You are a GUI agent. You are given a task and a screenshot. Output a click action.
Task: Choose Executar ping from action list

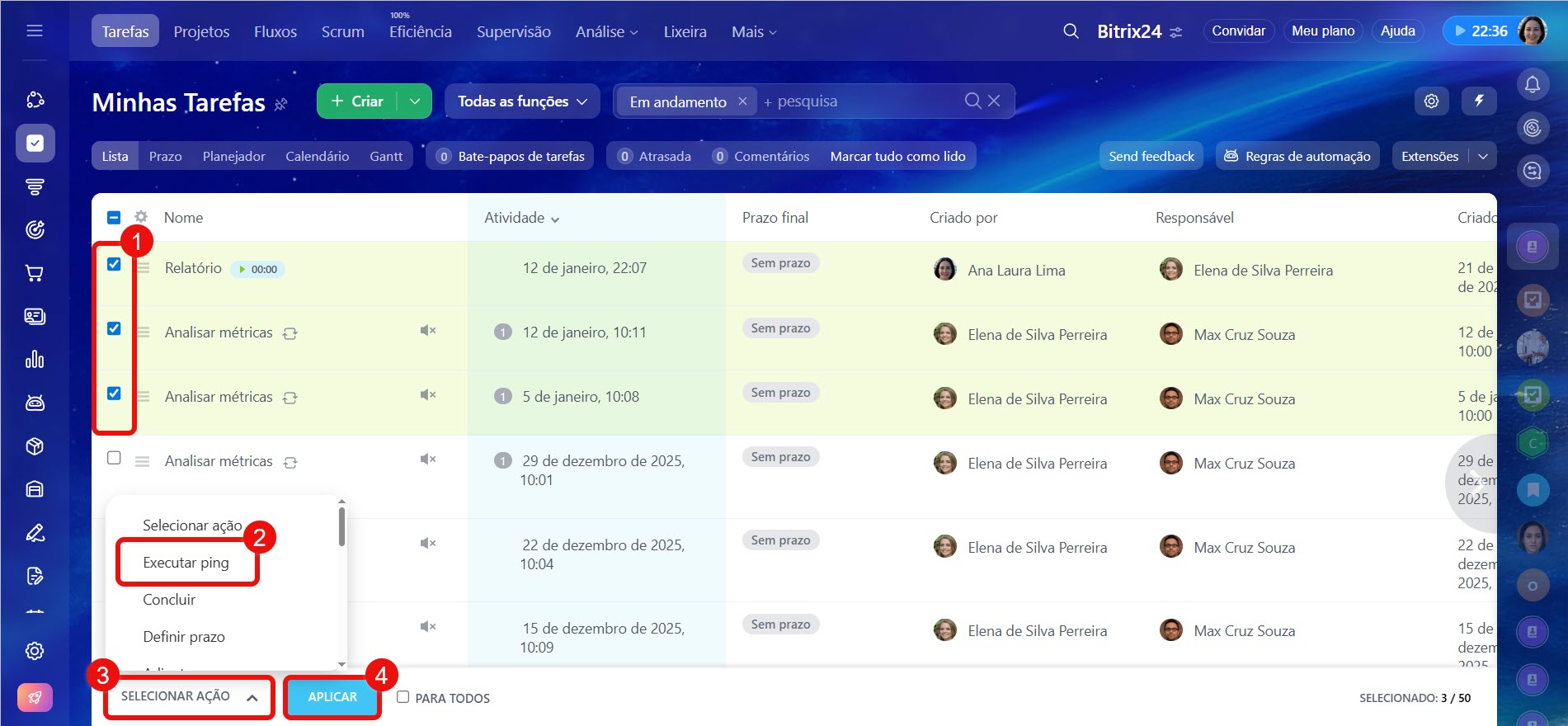186,563
